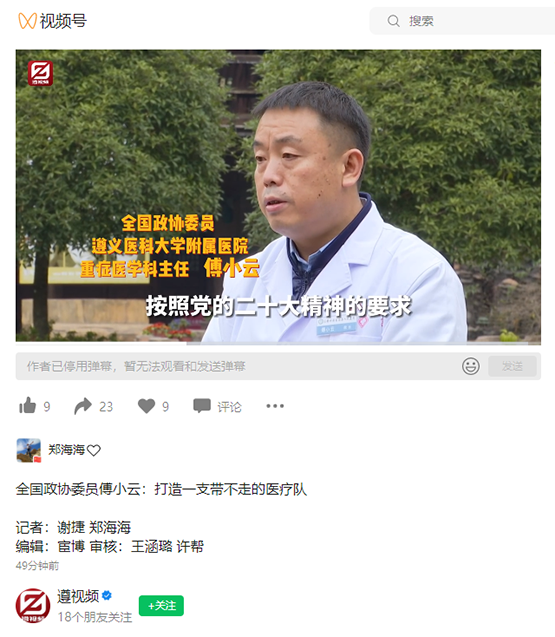Click the 视频号 butterfly logo

(27, 21)
